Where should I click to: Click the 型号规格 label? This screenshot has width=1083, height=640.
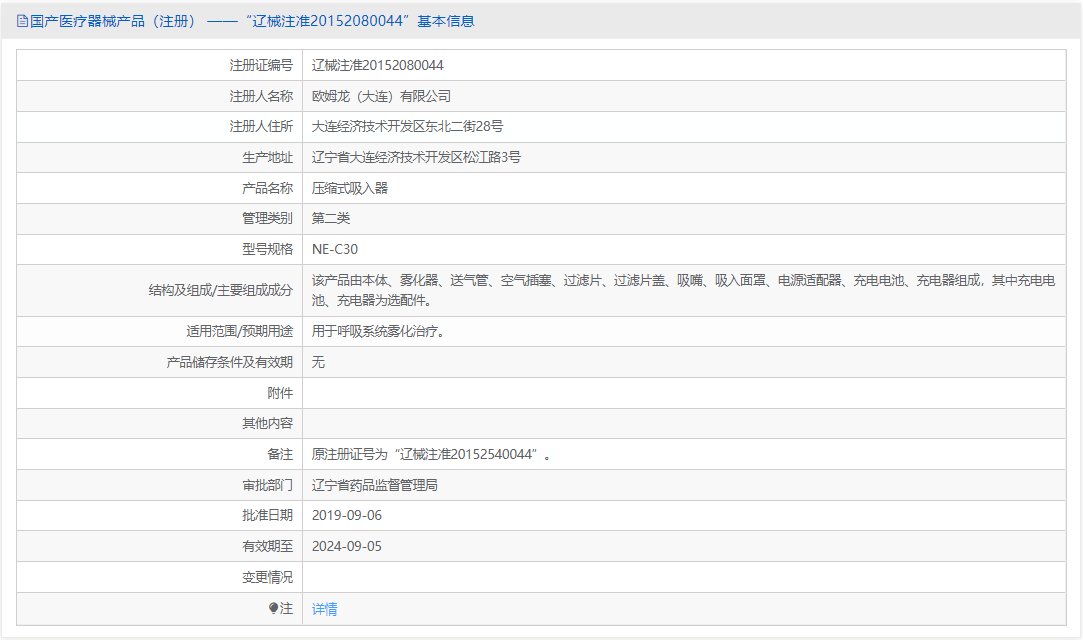267,249
